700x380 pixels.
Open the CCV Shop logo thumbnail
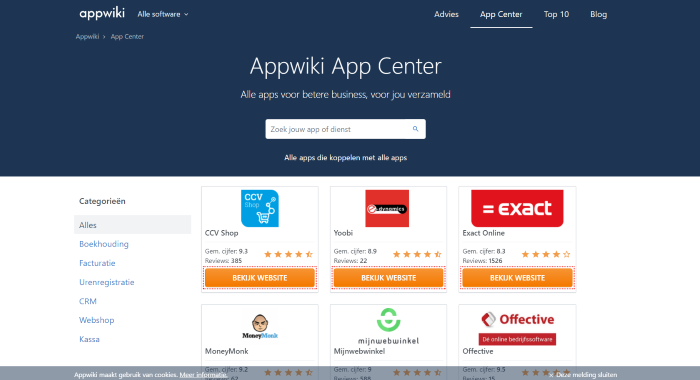coord(260,209)
